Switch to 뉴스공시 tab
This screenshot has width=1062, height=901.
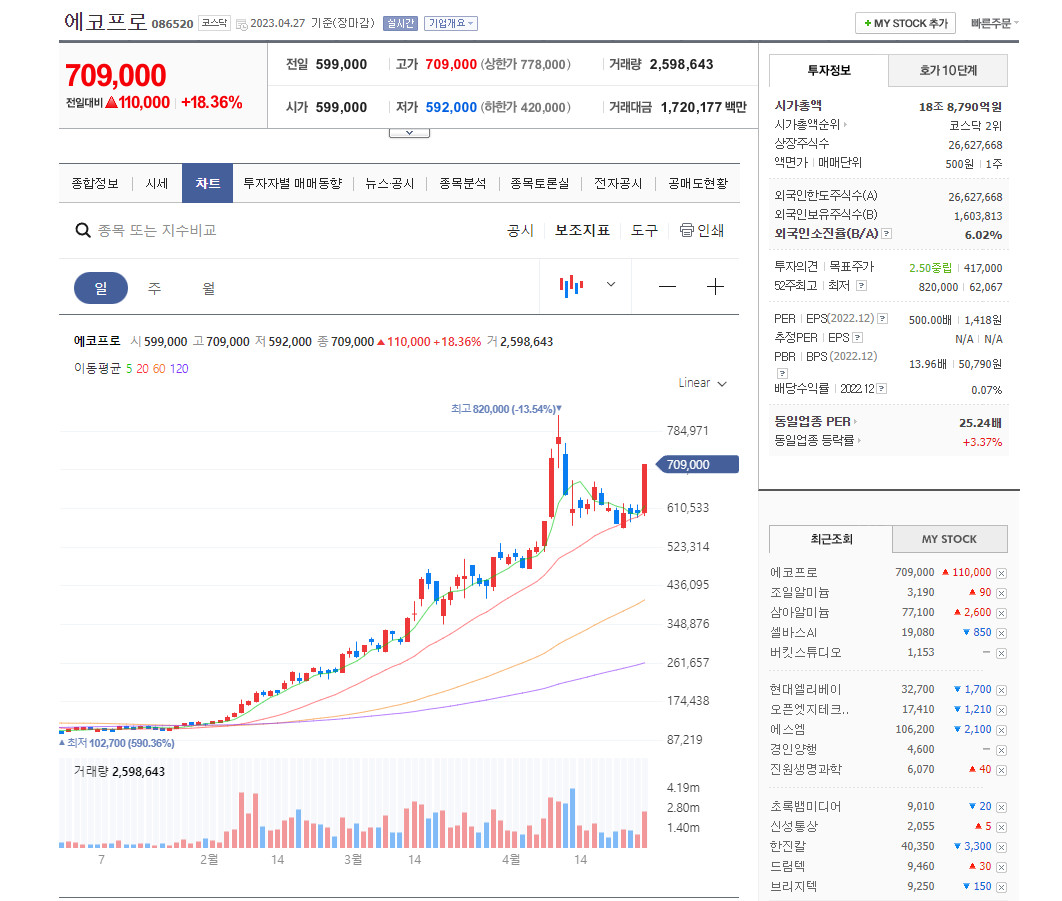tap(389, 184)
